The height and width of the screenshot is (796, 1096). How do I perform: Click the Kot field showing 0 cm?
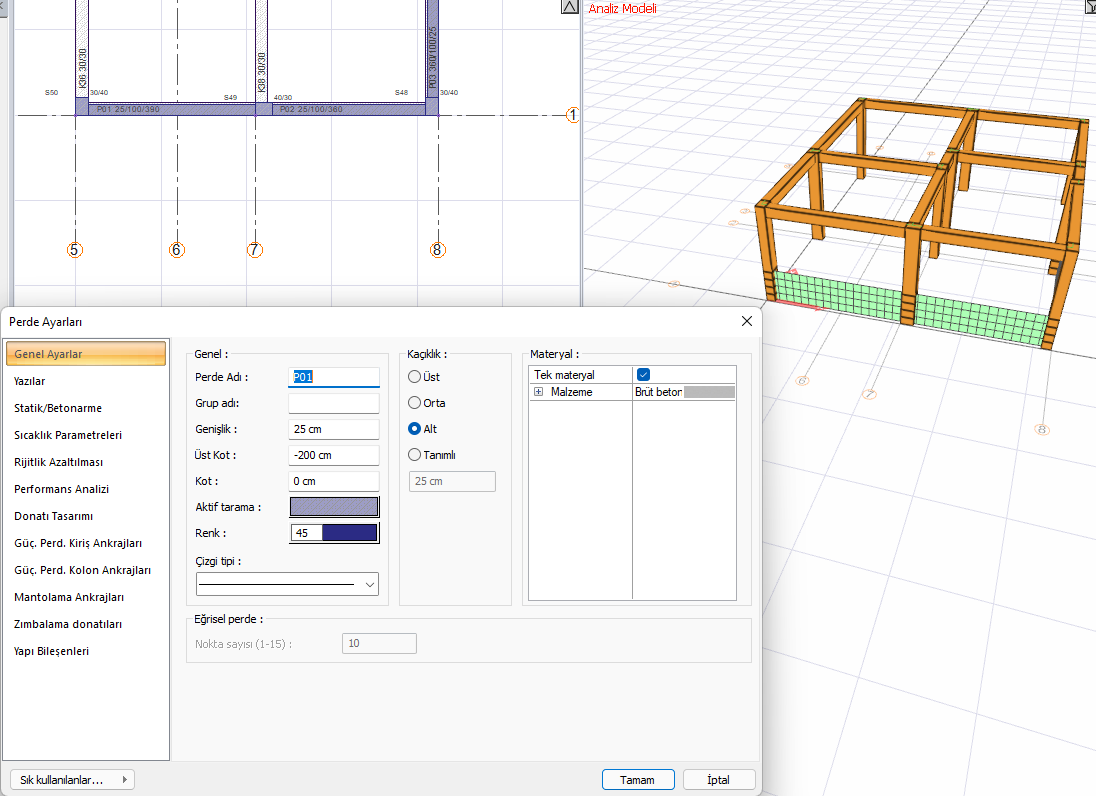(334, 481)
